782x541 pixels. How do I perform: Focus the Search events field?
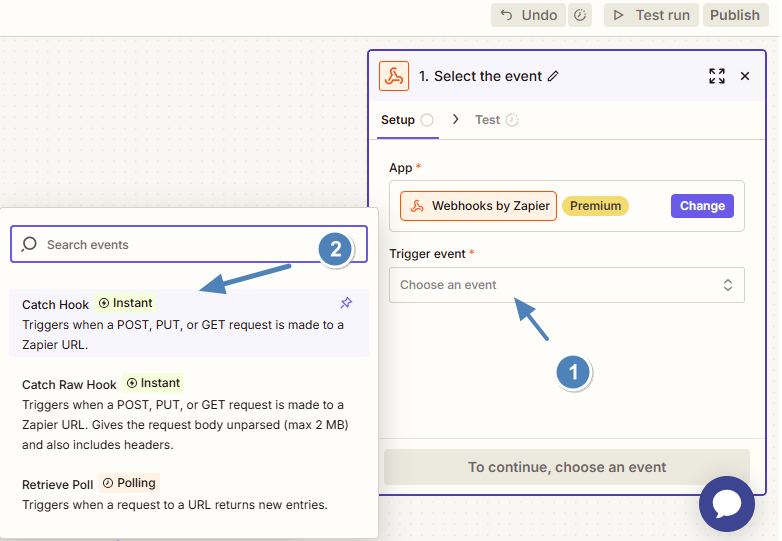(189, 244)
